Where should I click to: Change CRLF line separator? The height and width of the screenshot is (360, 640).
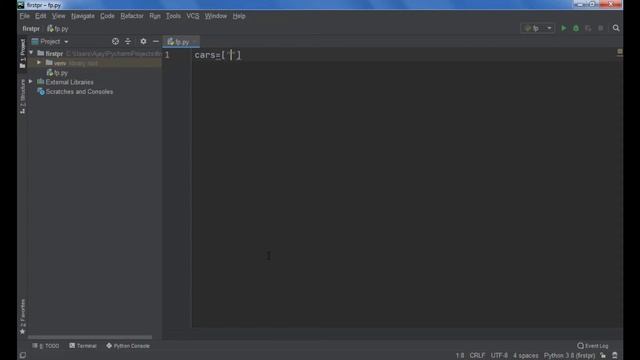(477, 356)
